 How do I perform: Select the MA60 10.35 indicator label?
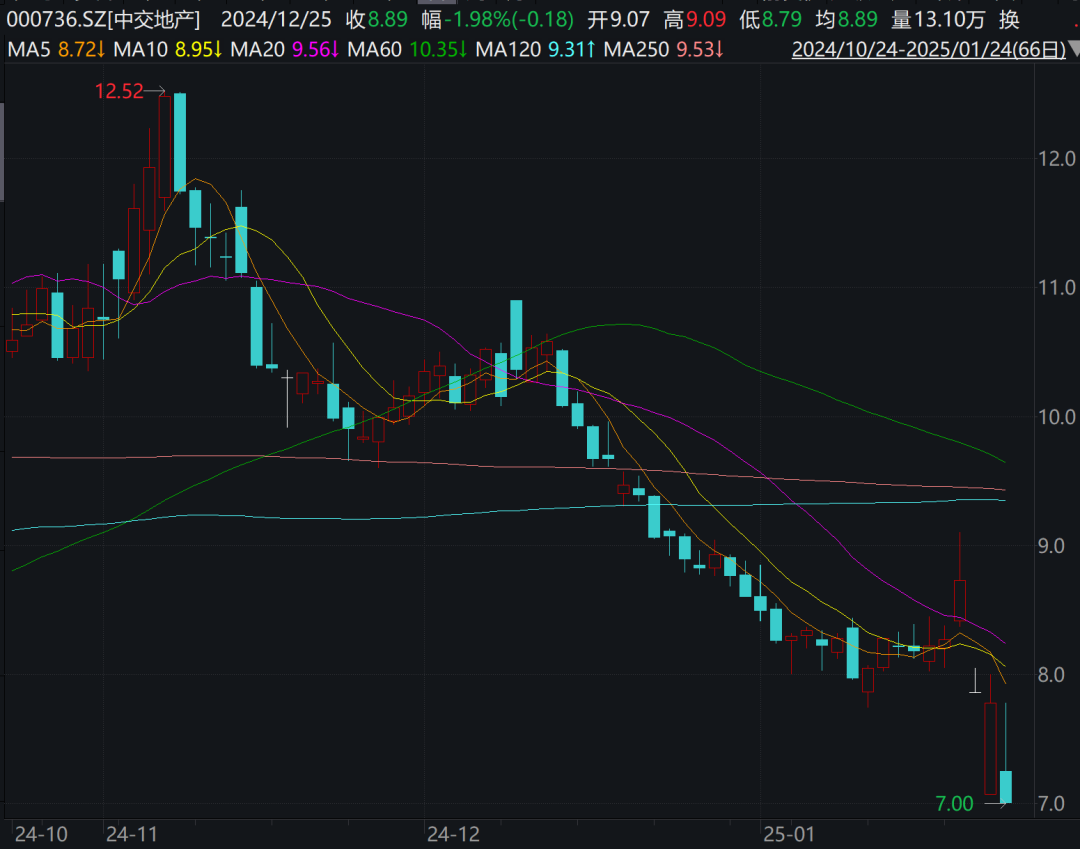click(407, 50)
